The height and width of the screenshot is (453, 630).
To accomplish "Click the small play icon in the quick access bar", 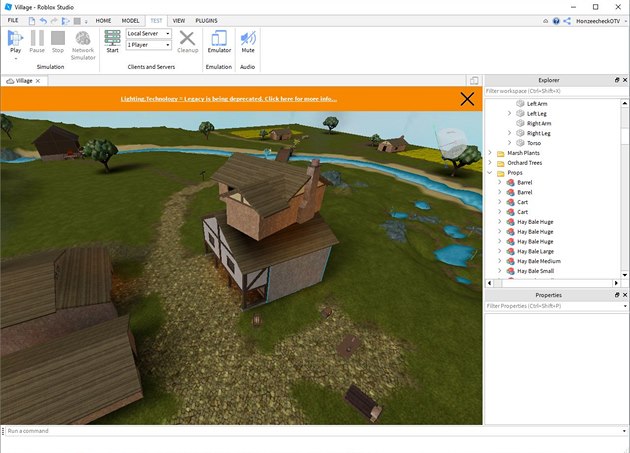I will pyautogui.click(x=65, y=21).
